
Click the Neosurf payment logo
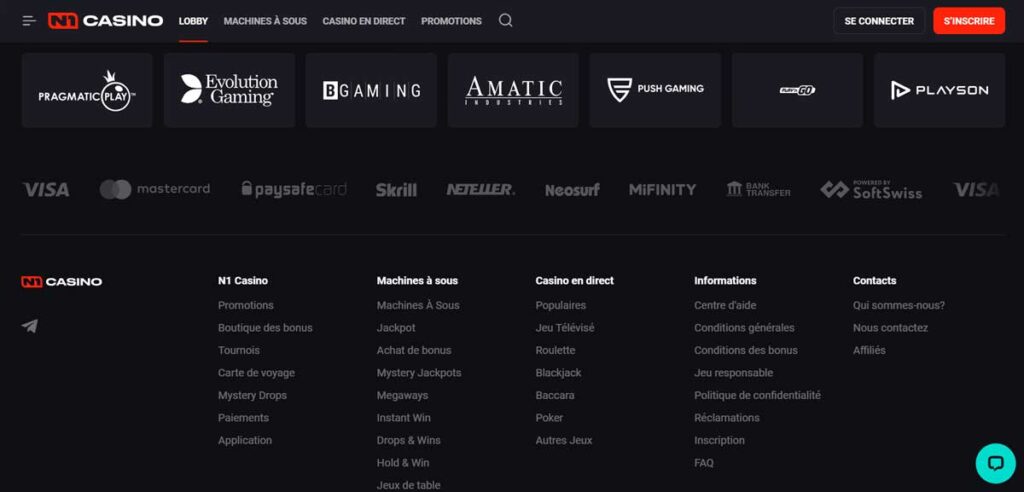click(572, 190)
